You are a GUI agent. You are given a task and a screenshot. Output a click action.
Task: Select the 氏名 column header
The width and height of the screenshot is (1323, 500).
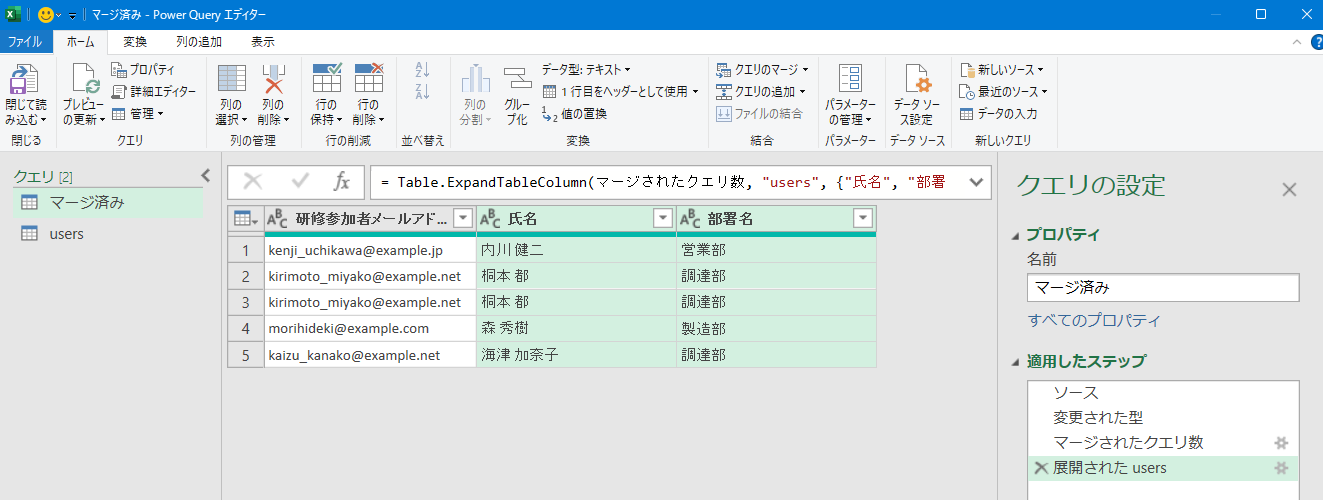click(x=576, y=219)
